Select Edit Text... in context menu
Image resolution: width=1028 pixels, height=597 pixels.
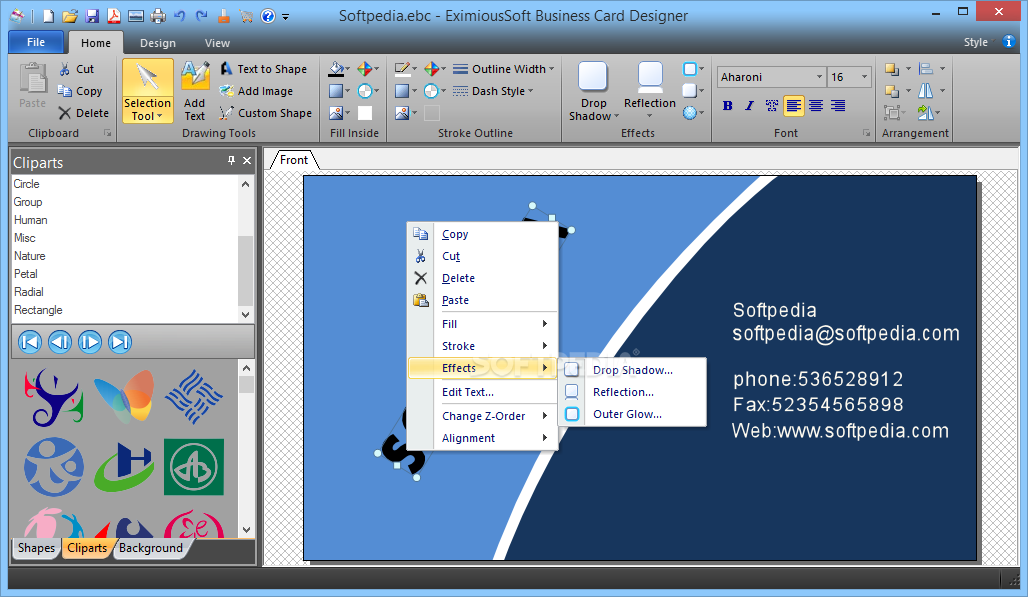coord(483,392)
